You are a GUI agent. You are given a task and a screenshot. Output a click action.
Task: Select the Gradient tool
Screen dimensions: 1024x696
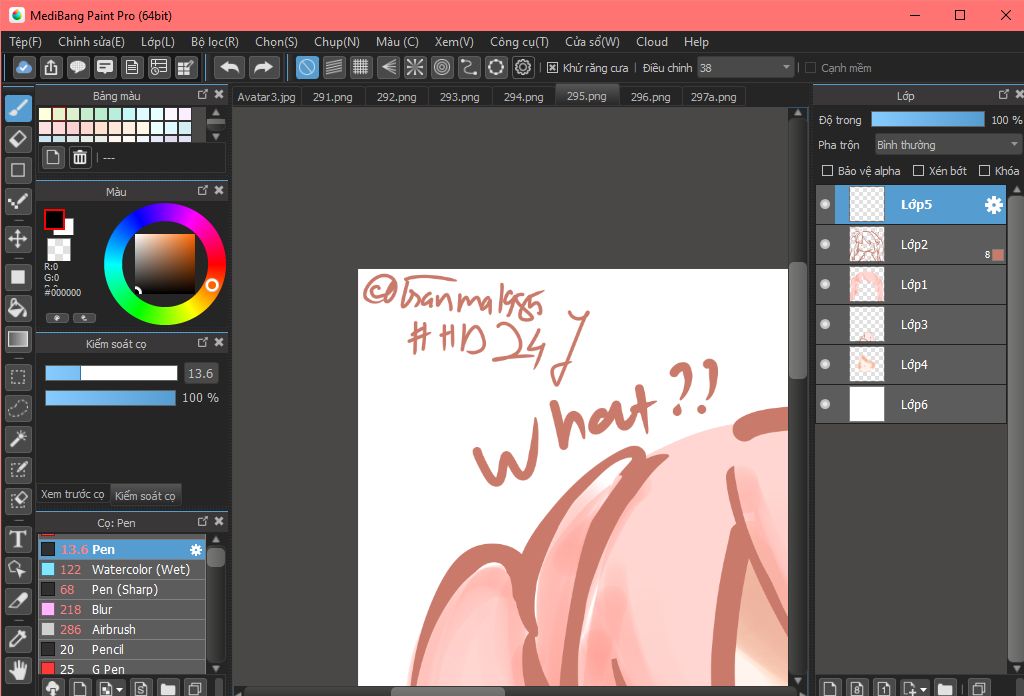click(18, 339)
